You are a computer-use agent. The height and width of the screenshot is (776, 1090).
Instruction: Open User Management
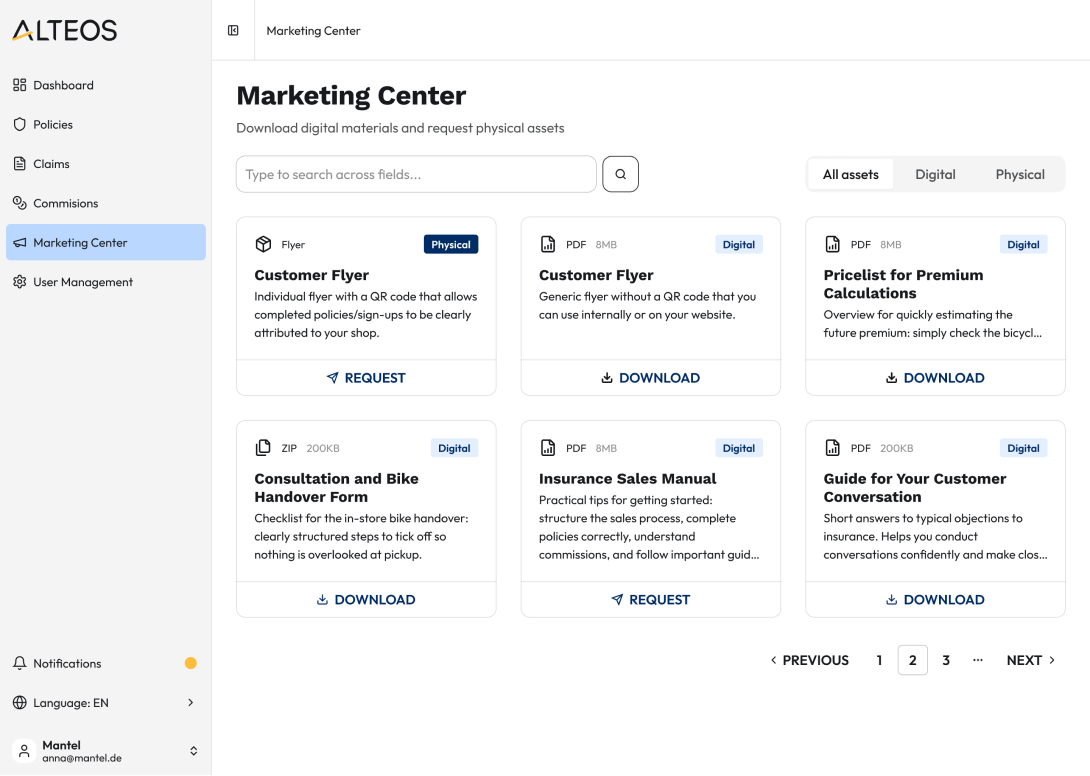[x=106, y=282]
